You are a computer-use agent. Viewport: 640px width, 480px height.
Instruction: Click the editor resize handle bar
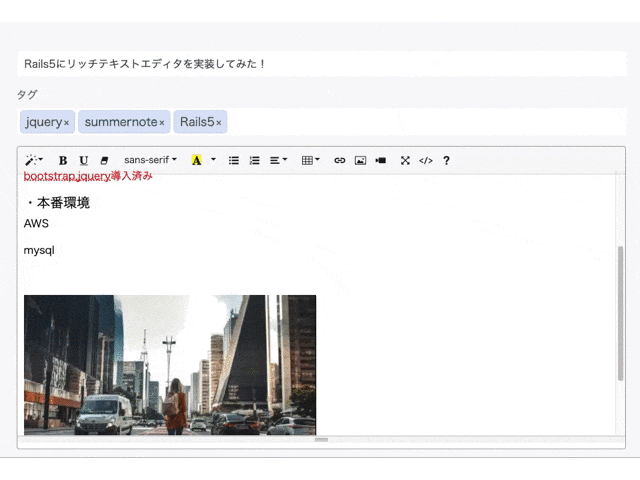pos(321,440)
